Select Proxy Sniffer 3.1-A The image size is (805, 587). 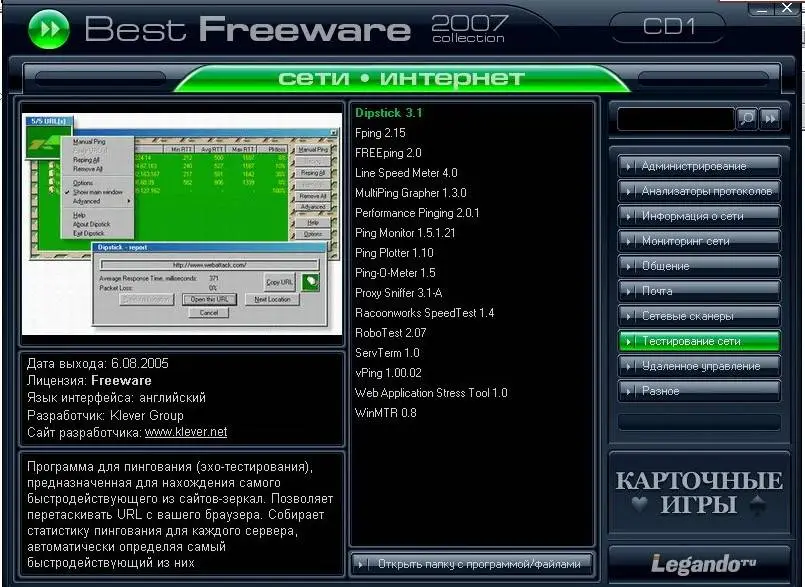[398, 293]
